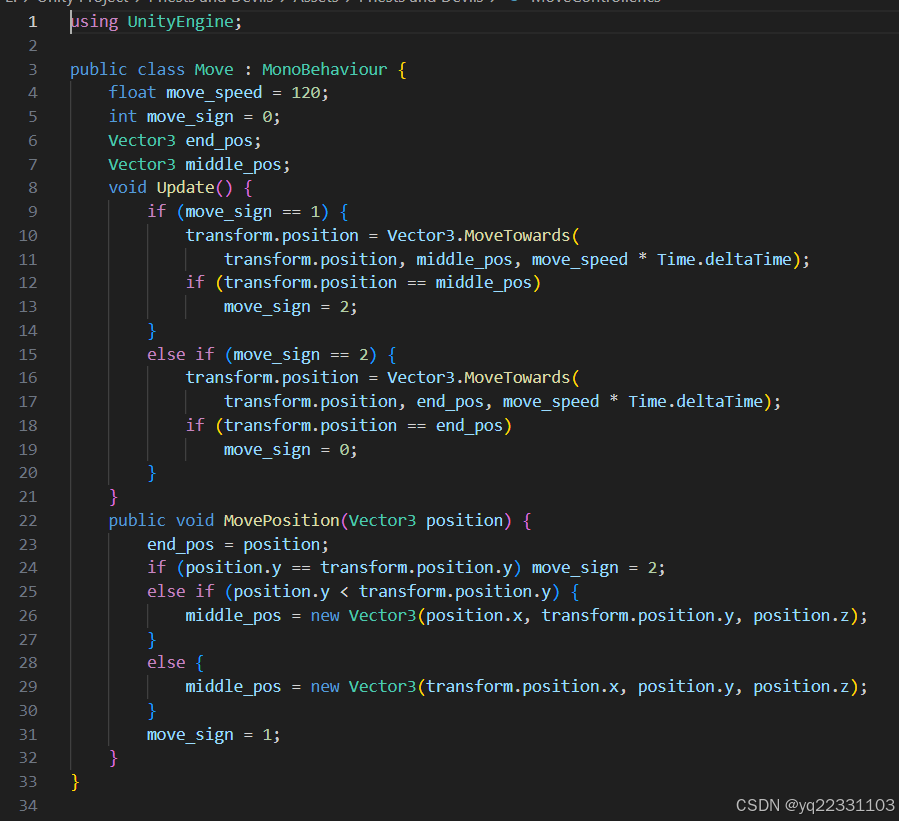Click 'move_speed' on line 11
This screenshot has height=821, width=899.
pos(580,259)
